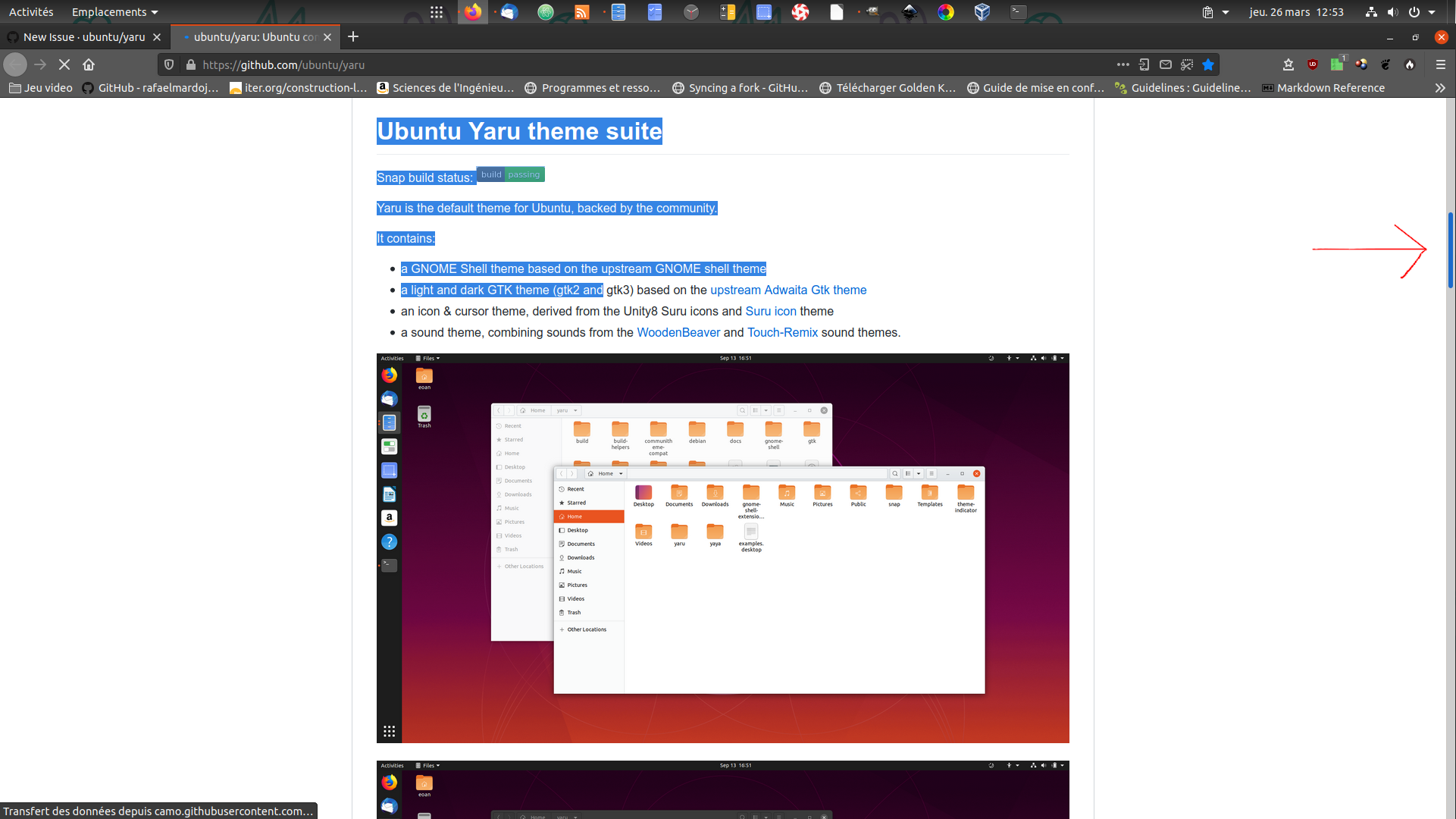
Task: Open page actions three-dots menu
Action: tap(1123, 65)
